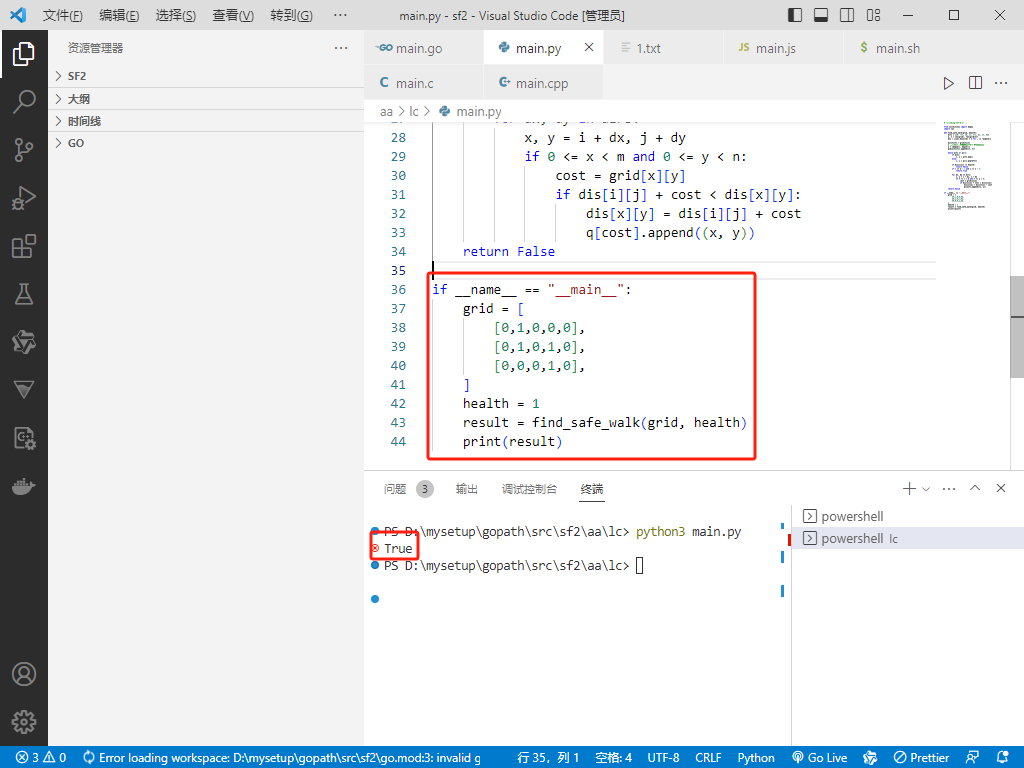Viewport: 1024px width, 768px height.
Task: Open the 文件(F) menu
Action: tap(63, 15)
